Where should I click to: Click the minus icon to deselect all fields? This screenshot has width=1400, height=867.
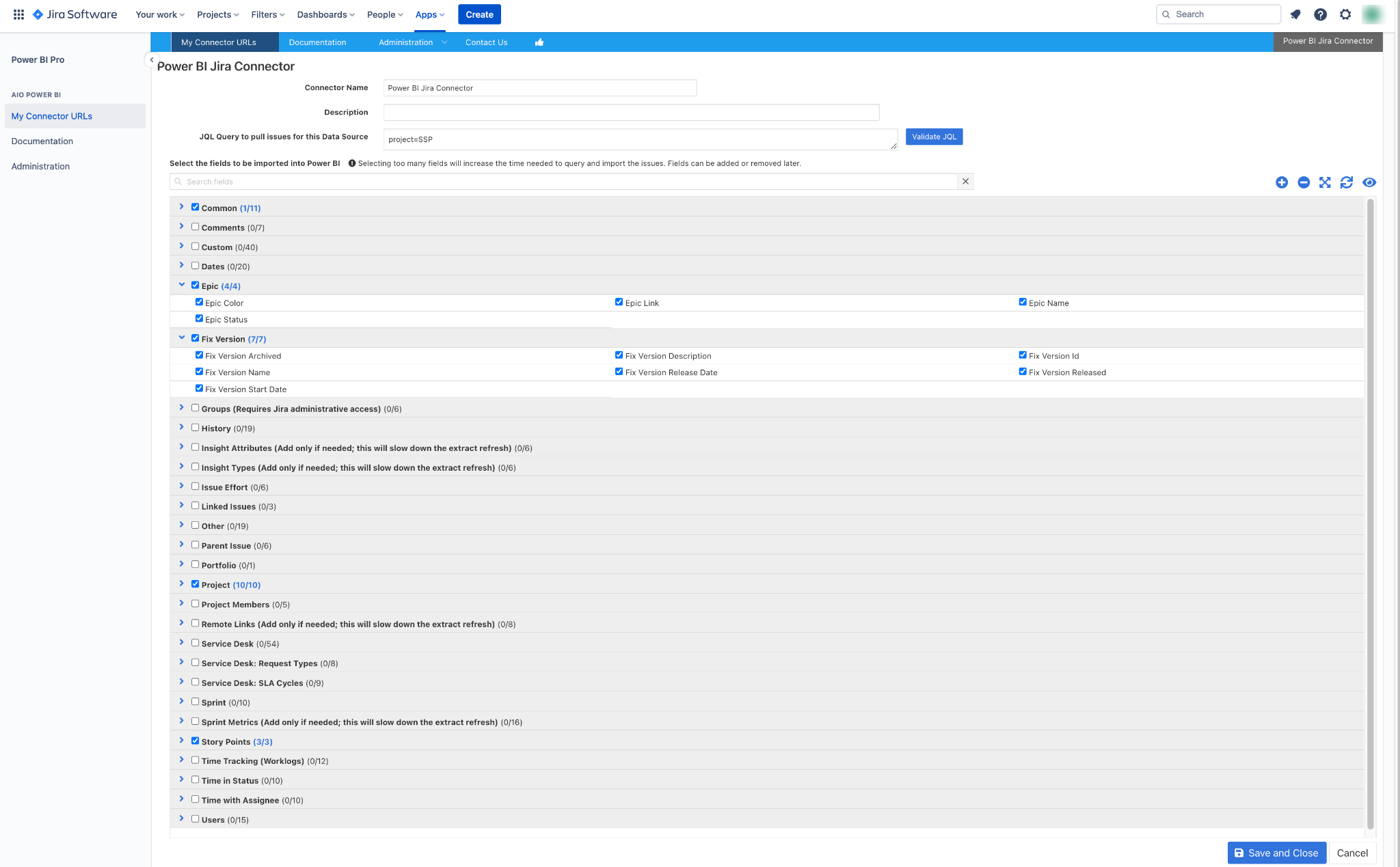(x=1304, y=182)
